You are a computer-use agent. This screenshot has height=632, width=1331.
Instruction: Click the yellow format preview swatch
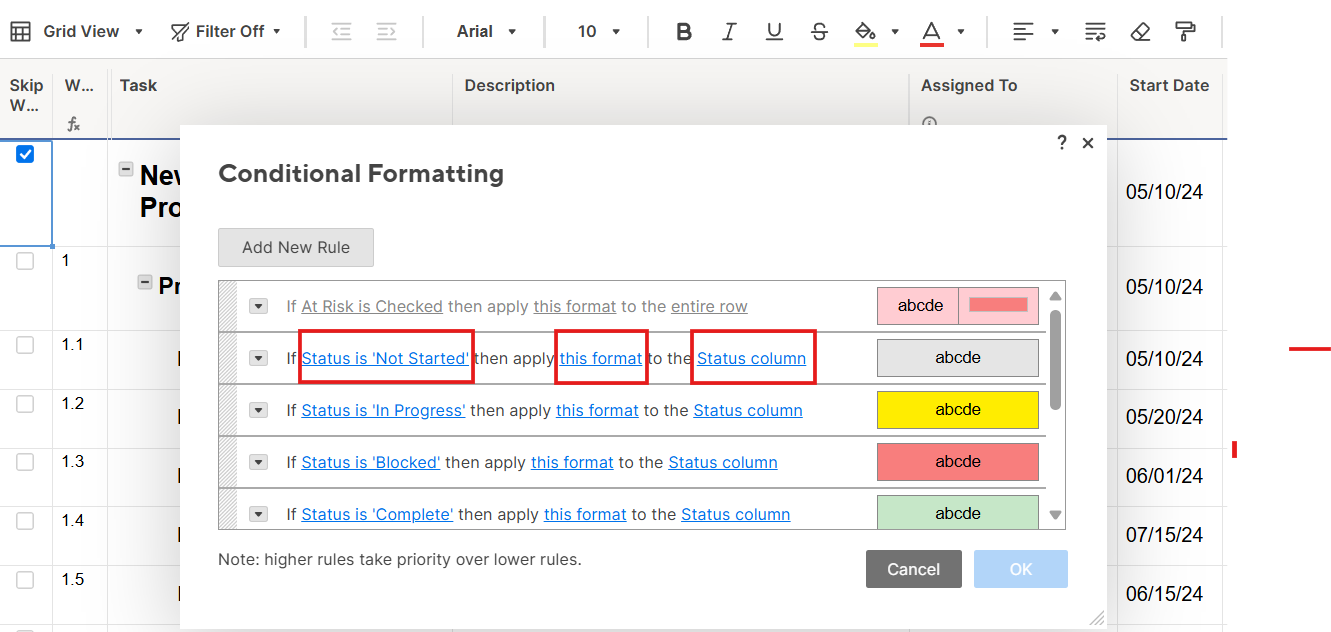pyautogui.click(x=957, y=410)
